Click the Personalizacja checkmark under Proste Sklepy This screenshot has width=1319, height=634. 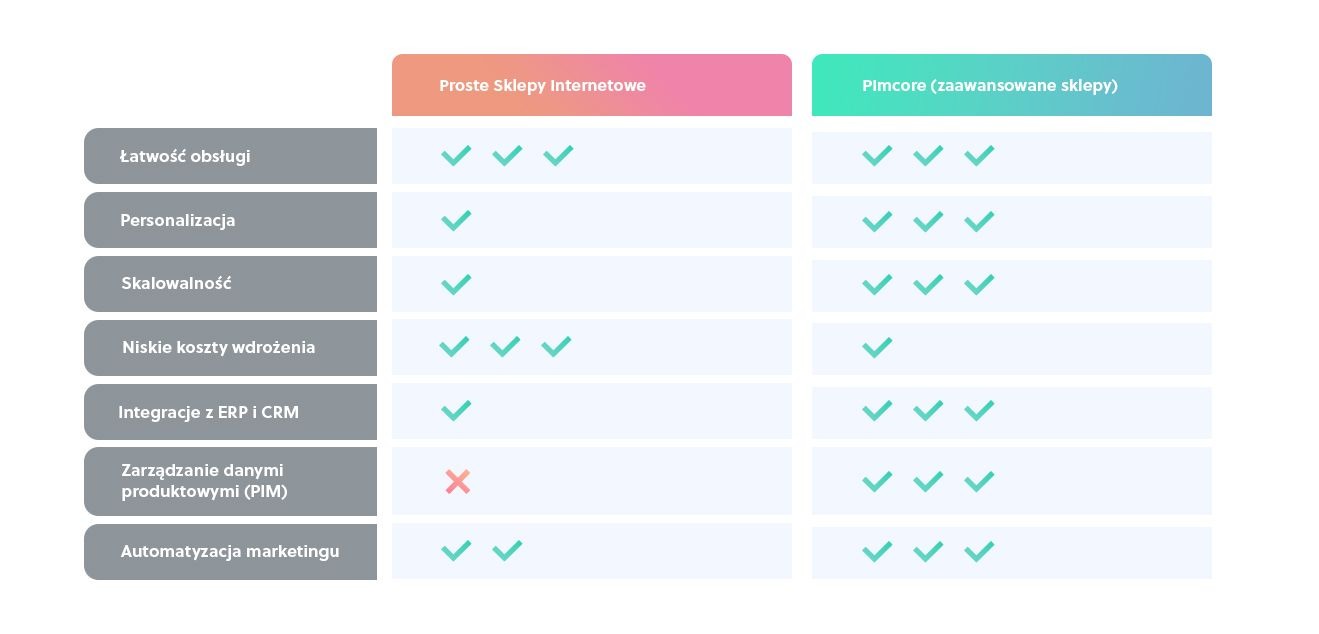(x=456, y=220)
